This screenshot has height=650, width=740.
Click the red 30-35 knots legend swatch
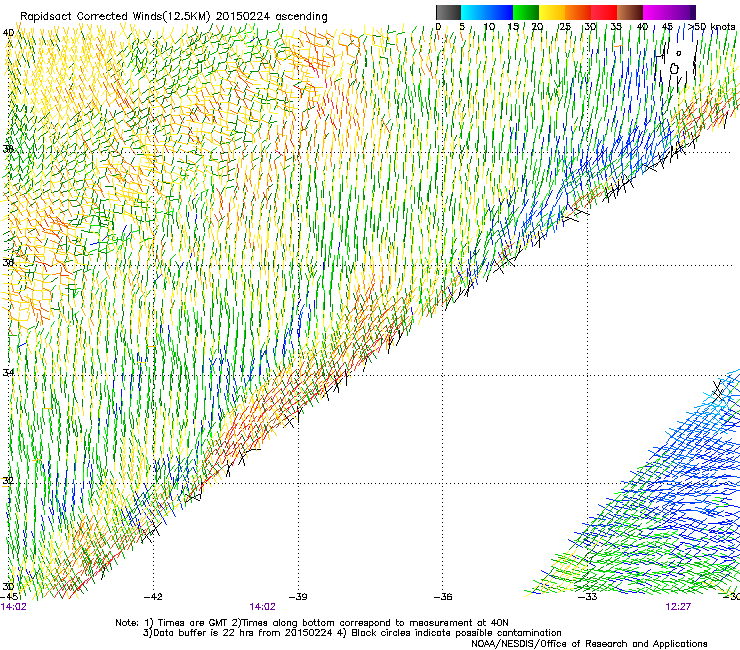coord(604,12)
